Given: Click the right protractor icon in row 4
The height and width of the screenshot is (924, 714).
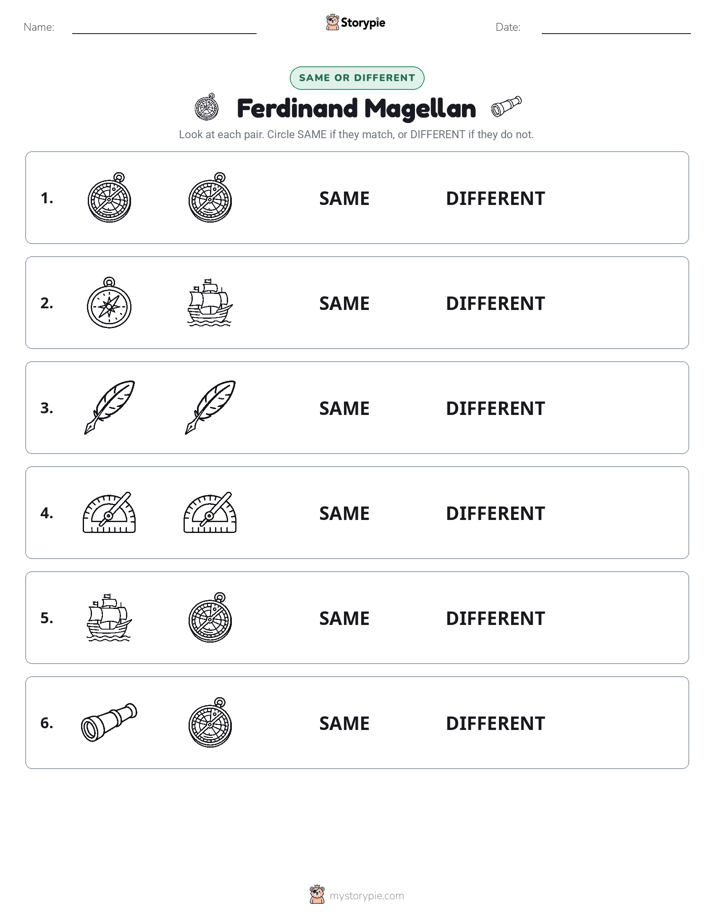Looking at the screenshot, I should pos(210,513).
